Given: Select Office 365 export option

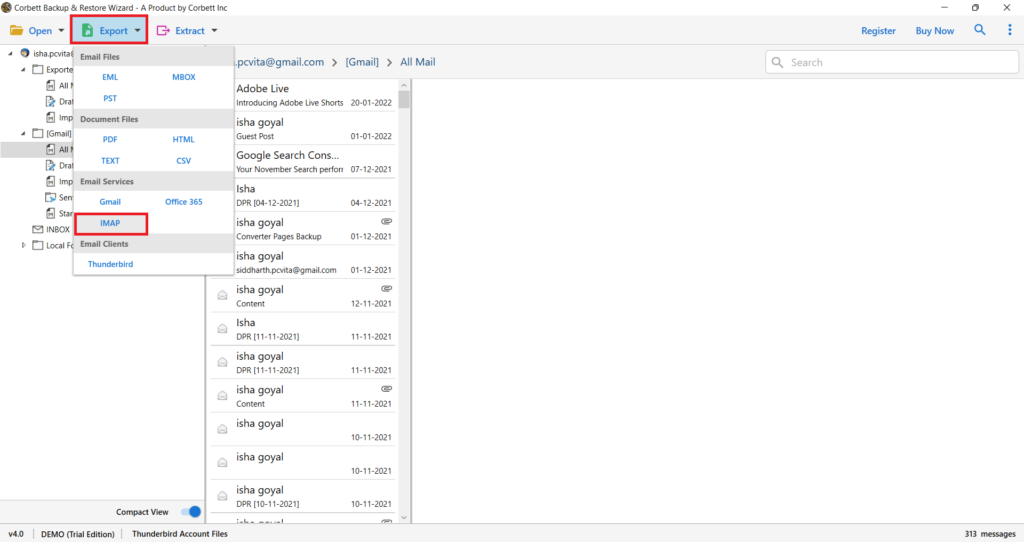Looking at the screenshot, I should pyautogui.click(x=183, y=202).
